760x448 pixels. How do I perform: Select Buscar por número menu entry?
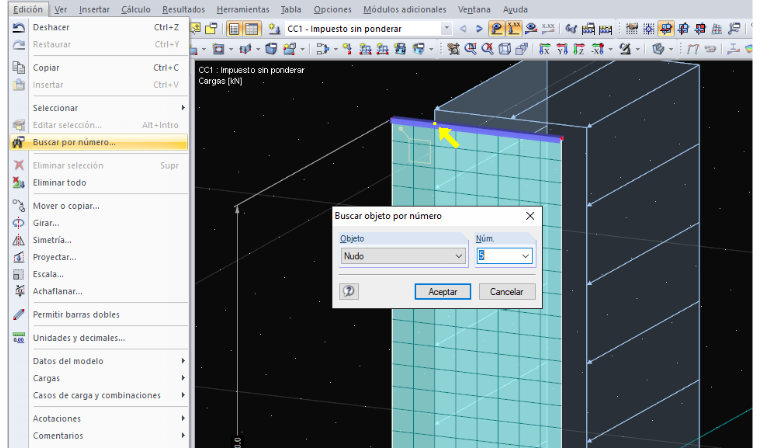(x=98, y=142)
